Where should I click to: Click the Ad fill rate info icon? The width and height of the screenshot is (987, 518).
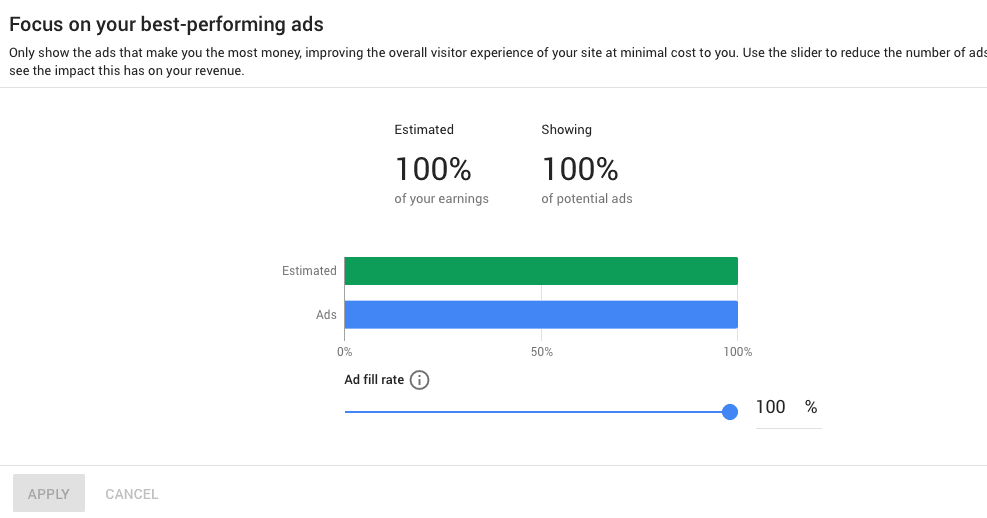click(x=420, y=380)
